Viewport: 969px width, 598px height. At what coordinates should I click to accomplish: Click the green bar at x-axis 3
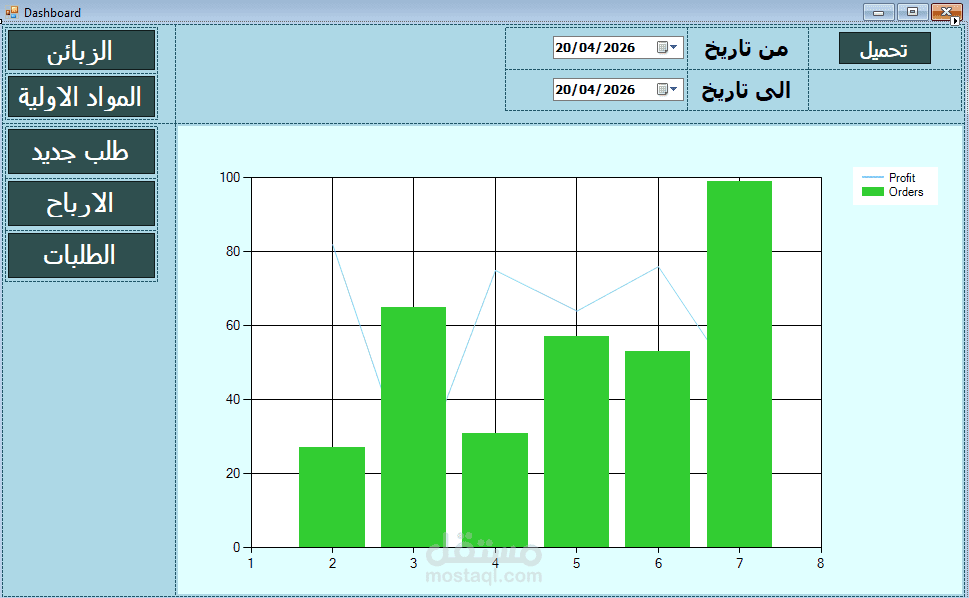click(413, 427)
